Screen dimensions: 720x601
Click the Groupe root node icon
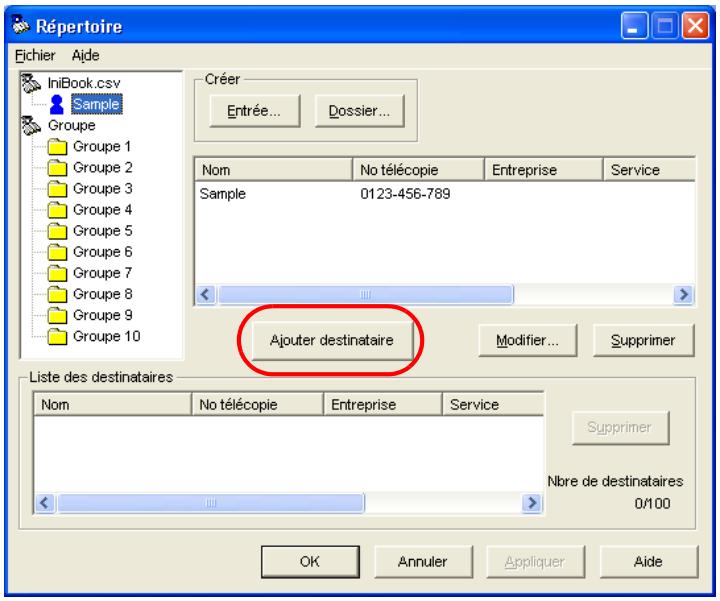pyautogui.click(x=31, y=125)
